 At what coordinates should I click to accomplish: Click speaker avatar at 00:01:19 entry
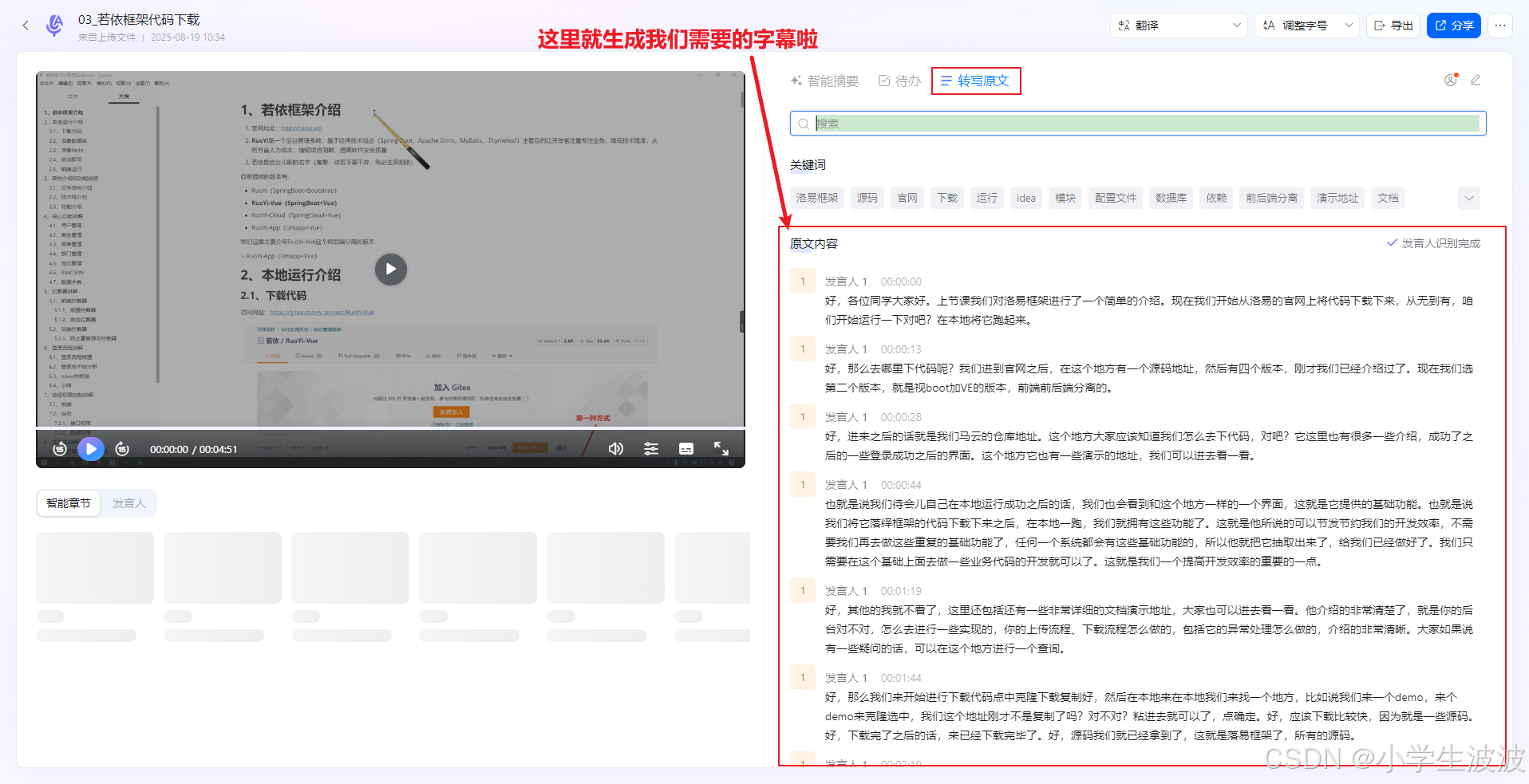pyautogui.click(x=803, y=590)
